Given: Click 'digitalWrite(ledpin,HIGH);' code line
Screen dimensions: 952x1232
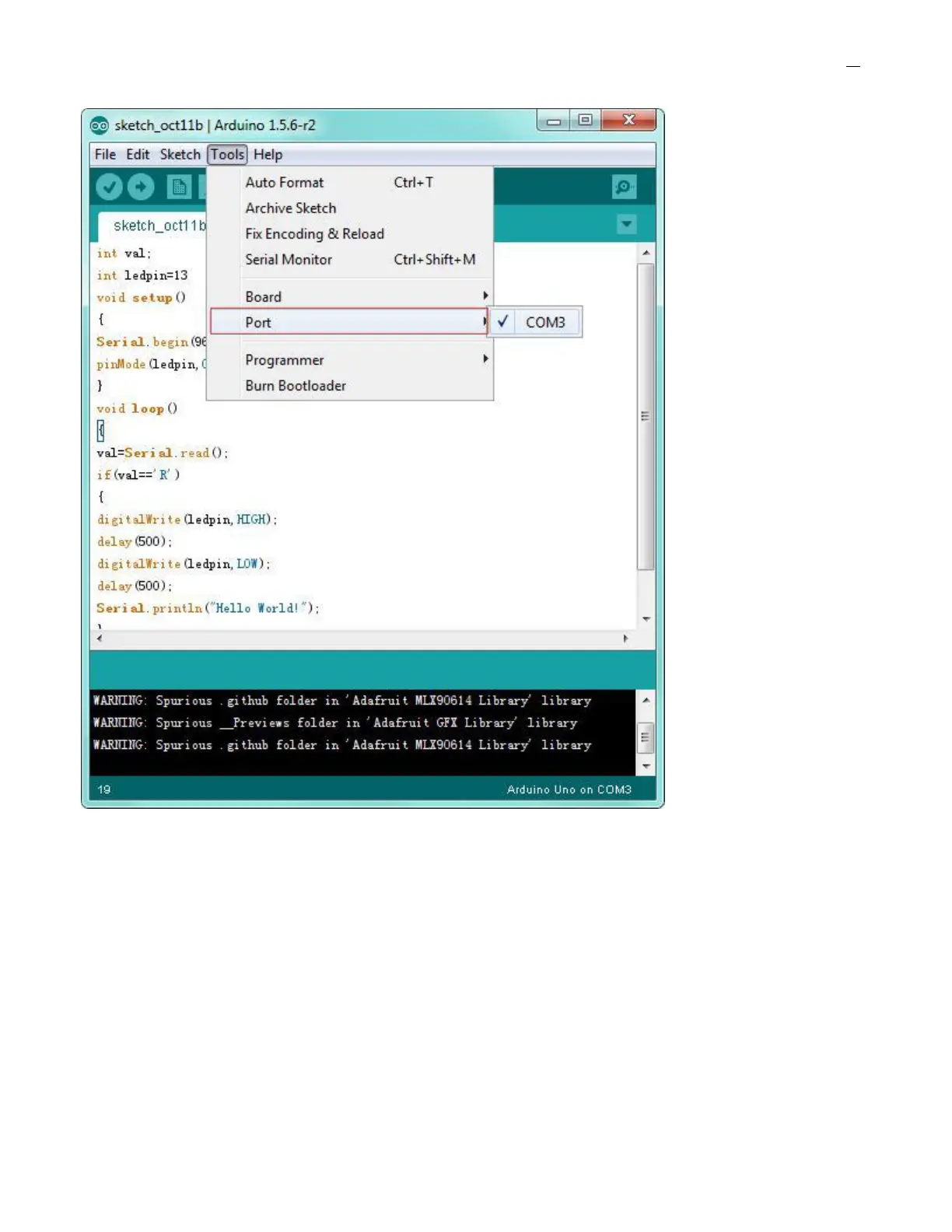Looking at the screenshot, I should [x=187, y=519].
